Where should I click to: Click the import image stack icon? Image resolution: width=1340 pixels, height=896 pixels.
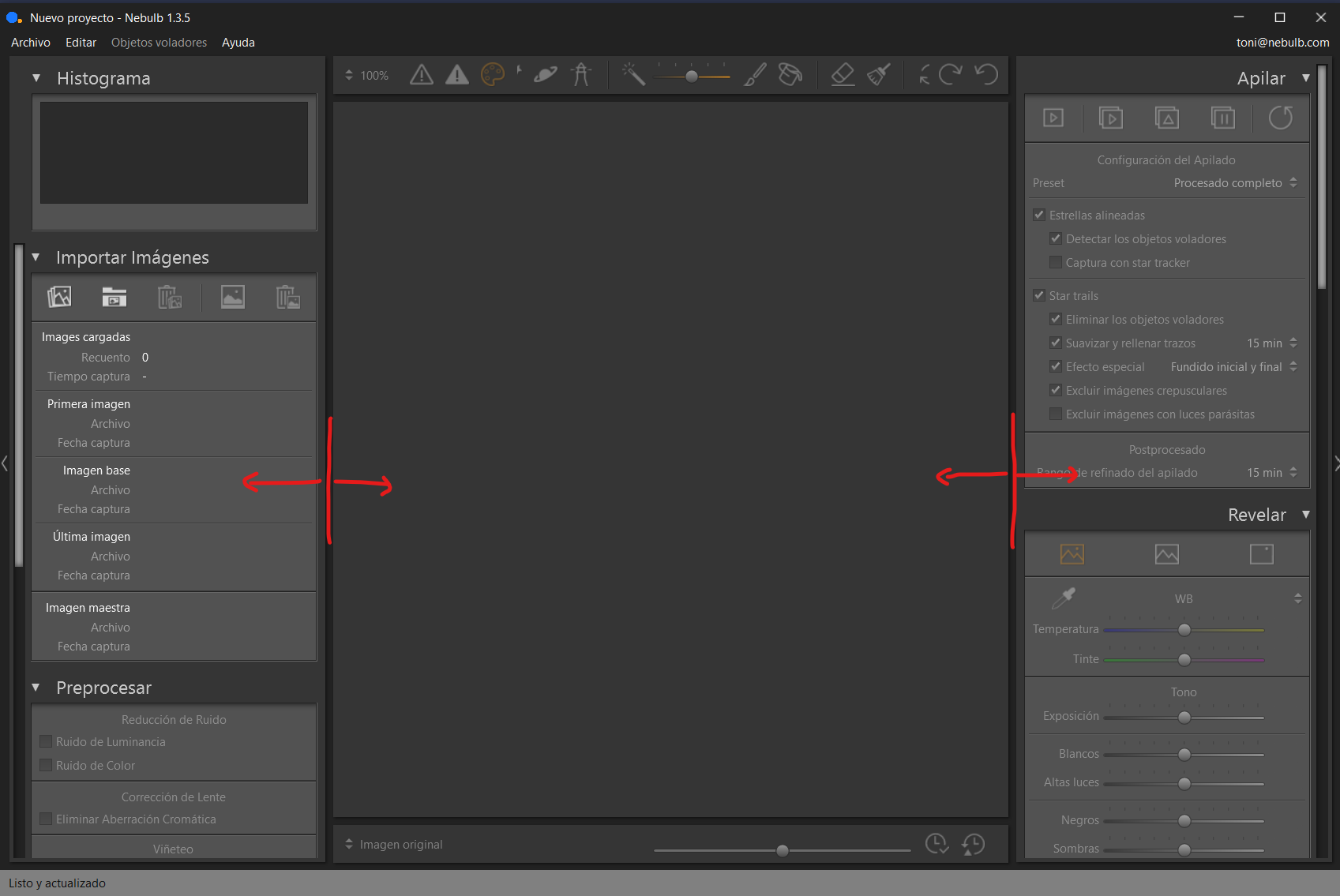[x=59, y=297]
